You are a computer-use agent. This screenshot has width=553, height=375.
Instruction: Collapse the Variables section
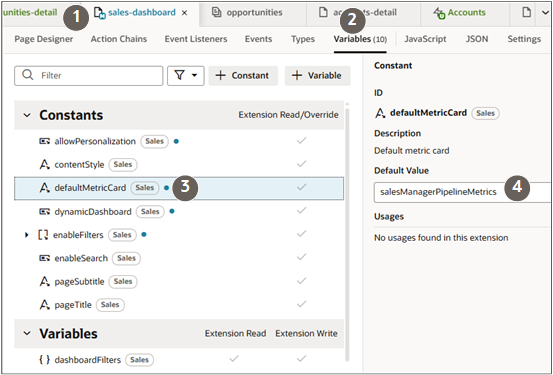[27, 334]
